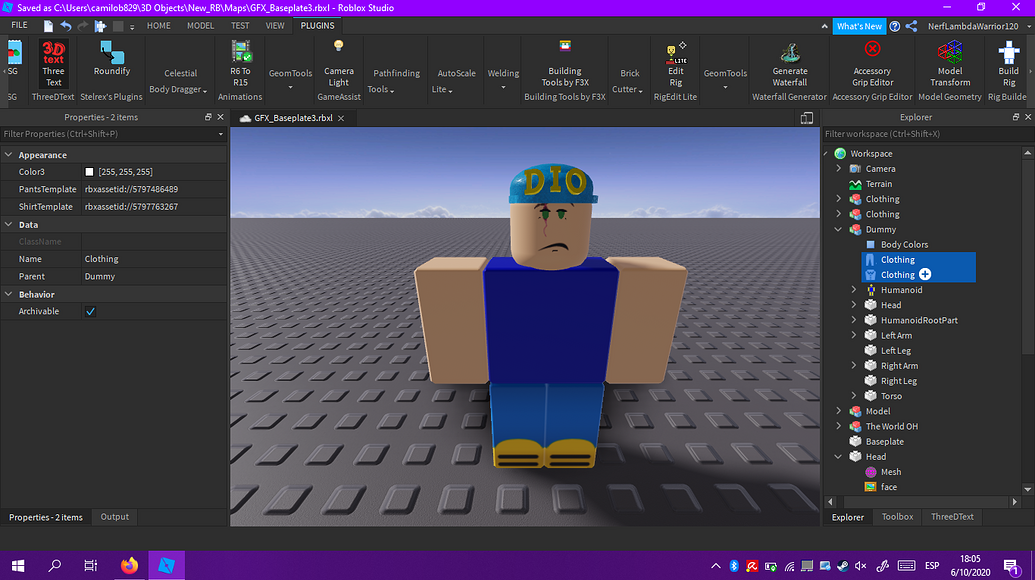Switch to the Output tab

(114, 517)
